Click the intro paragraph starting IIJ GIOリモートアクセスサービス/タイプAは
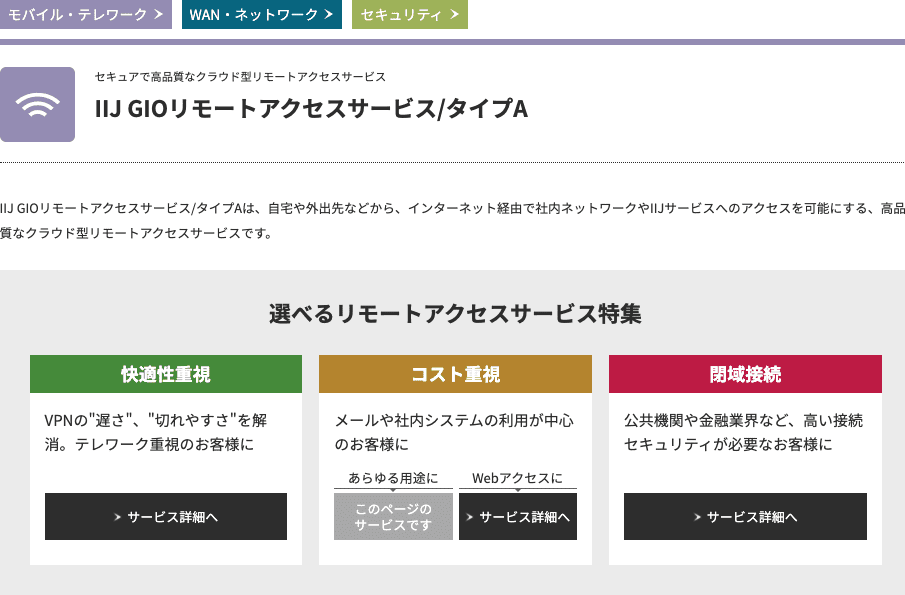The width and height of the screenshot is (905, 595). pyautogui.click(x=452, y=220)
